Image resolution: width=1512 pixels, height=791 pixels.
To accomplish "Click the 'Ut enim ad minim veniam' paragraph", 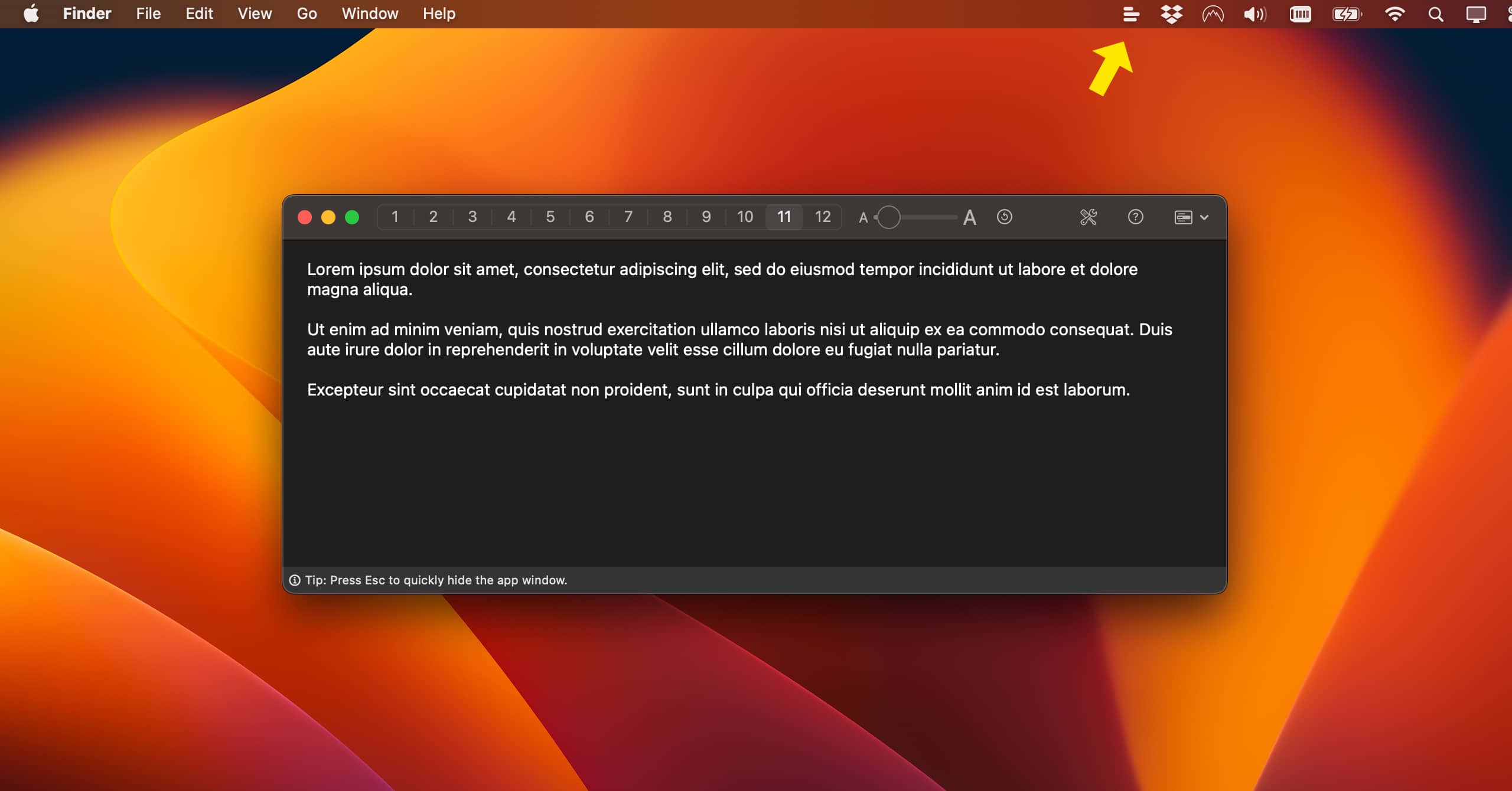I will click(x=739, y=339).
